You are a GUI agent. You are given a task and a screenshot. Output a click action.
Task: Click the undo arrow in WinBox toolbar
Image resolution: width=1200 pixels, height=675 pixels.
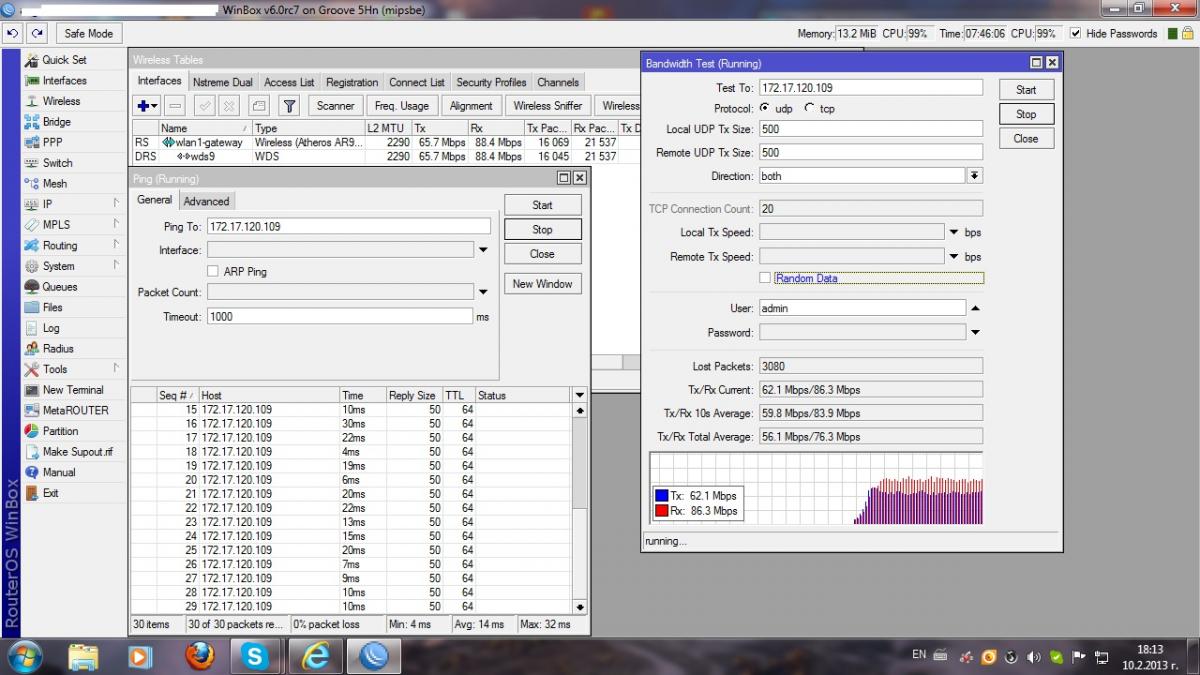tap(12, 33)
